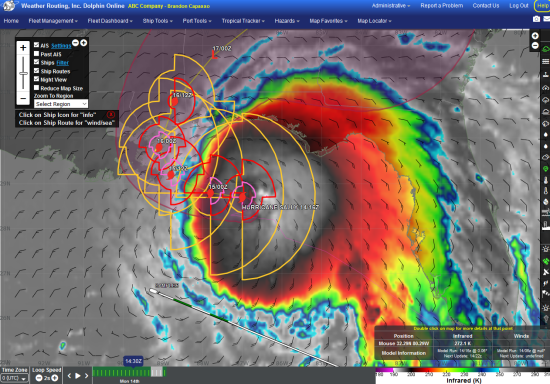This screenshot has width=550, height=384.
Task: Click the AIS Settings link
Action: click(x=61, y=46)
